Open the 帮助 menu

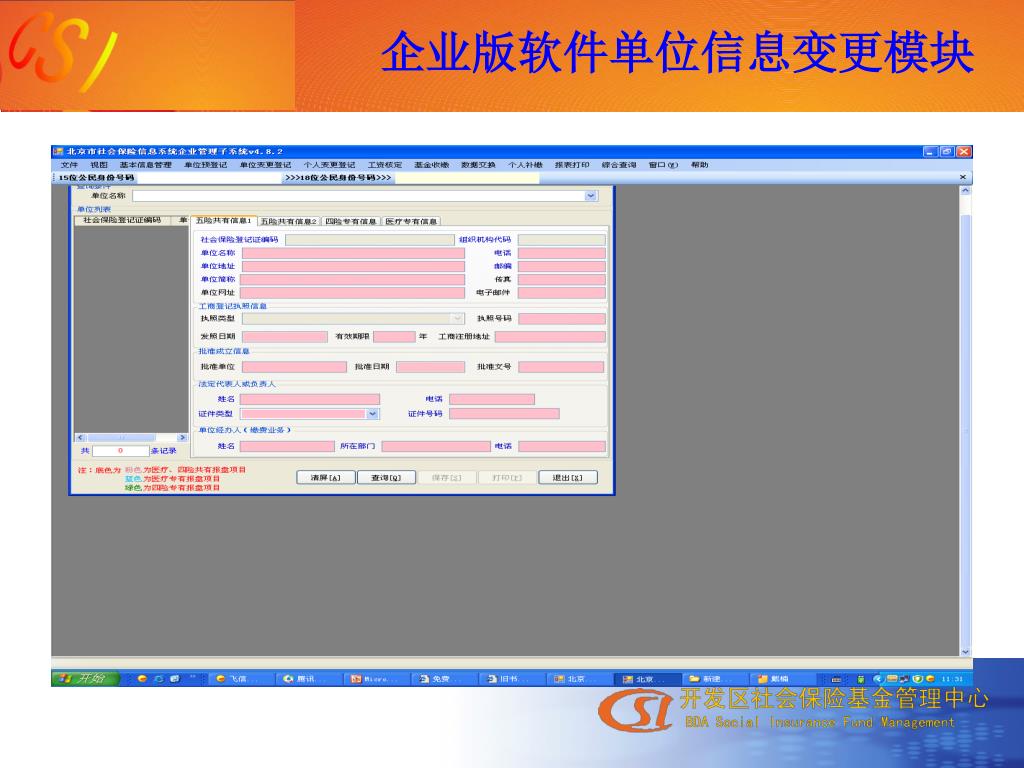[699, 165]
